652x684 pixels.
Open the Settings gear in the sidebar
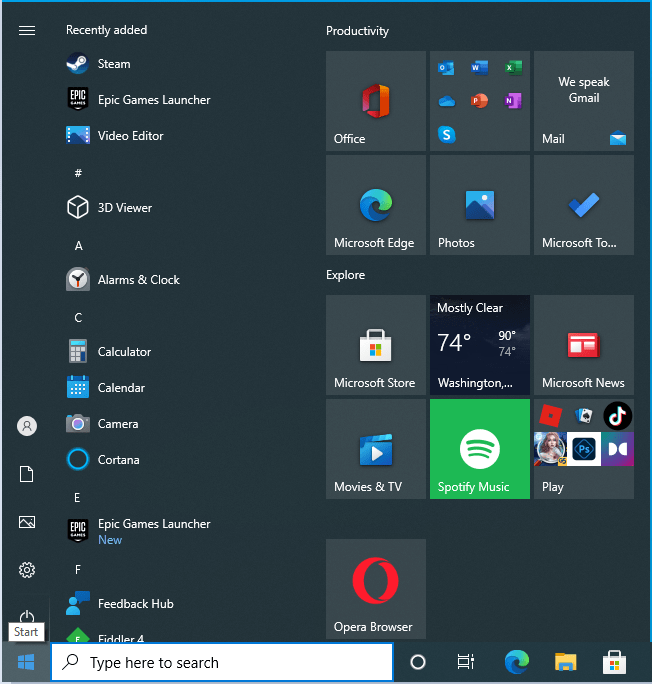[x=27, y=570]
